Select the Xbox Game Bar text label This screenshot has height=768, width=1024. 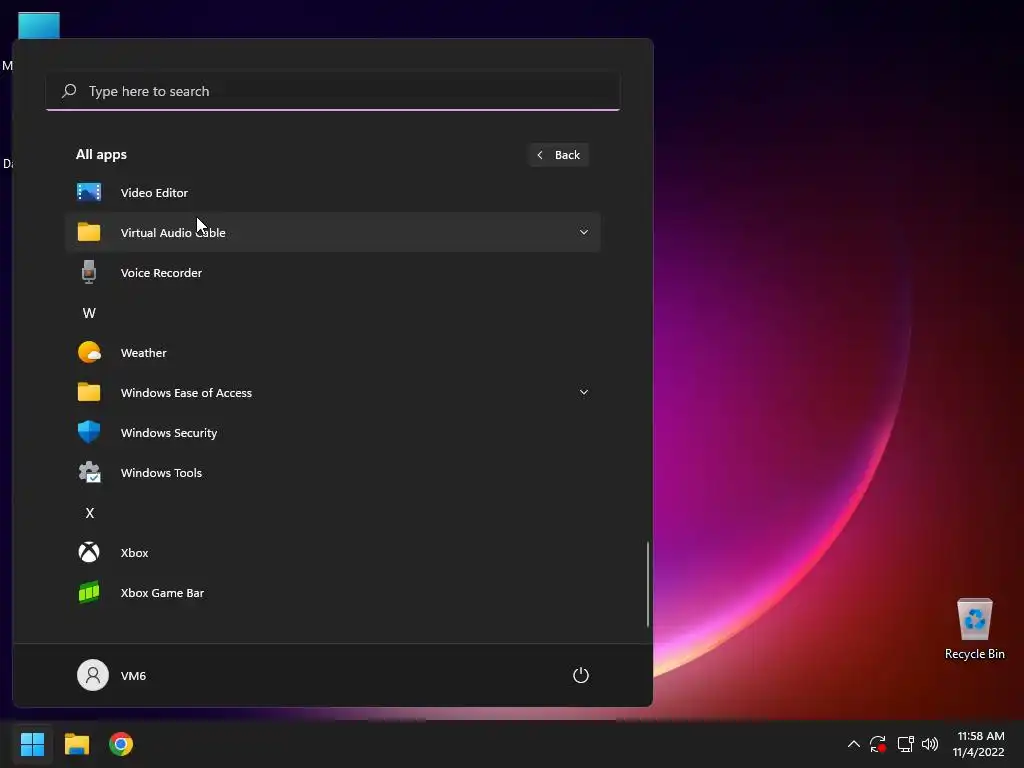162,593
